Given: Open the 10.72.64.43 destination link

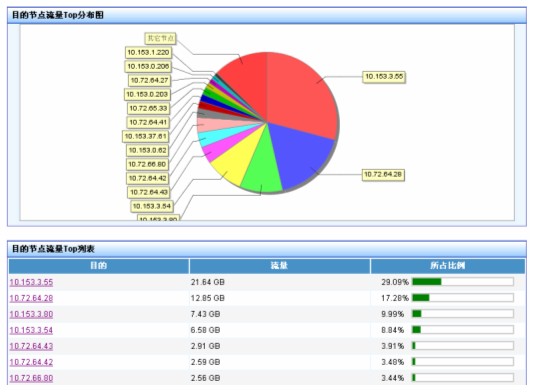Looking at the screenshot, I should pos(31,346).
